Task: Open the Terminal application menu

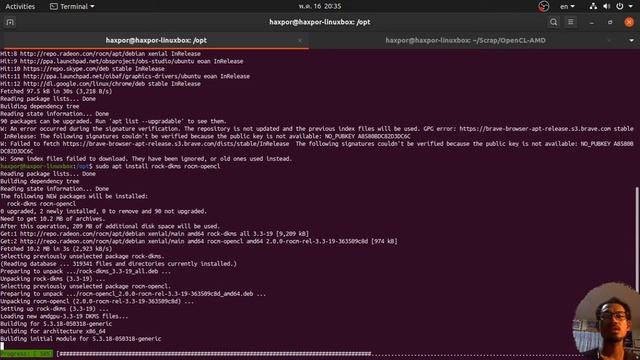Action: (72, 7)
